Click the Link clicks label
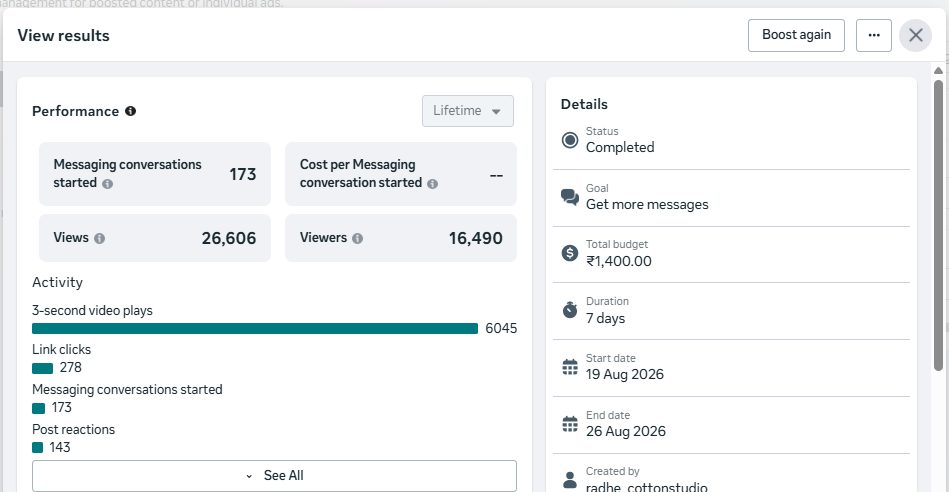 click(x=61, y=349)
